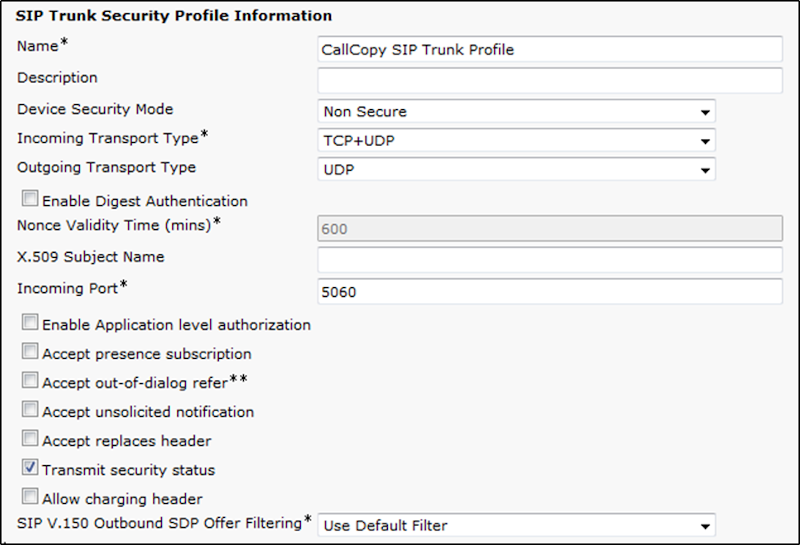Click the Nonce Validity Time field
This screenshot has width=800, height=545.
(549, 228)
